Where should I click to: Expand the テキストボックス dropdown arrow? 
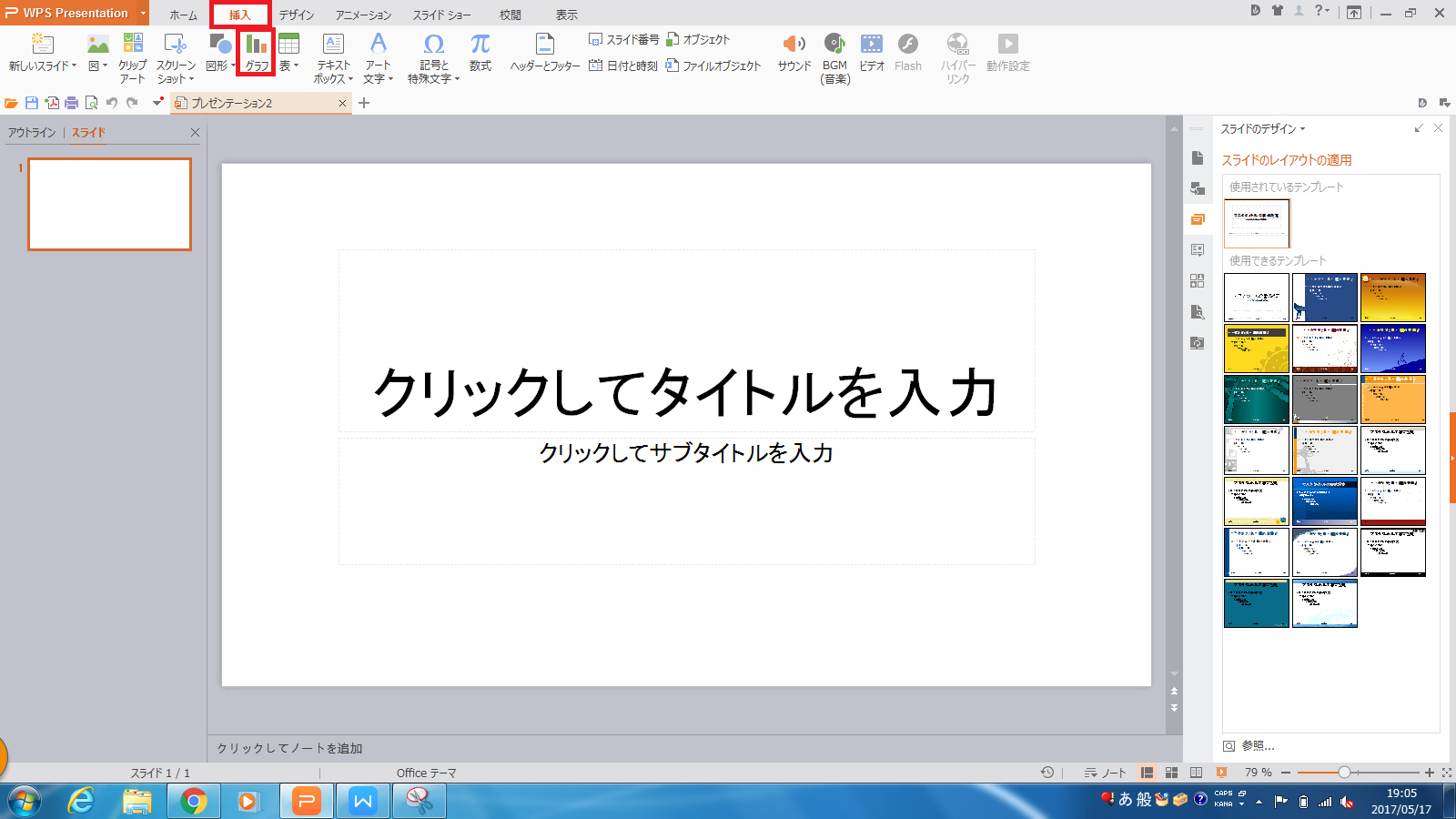pyautogui.click(x=350, y=79)
